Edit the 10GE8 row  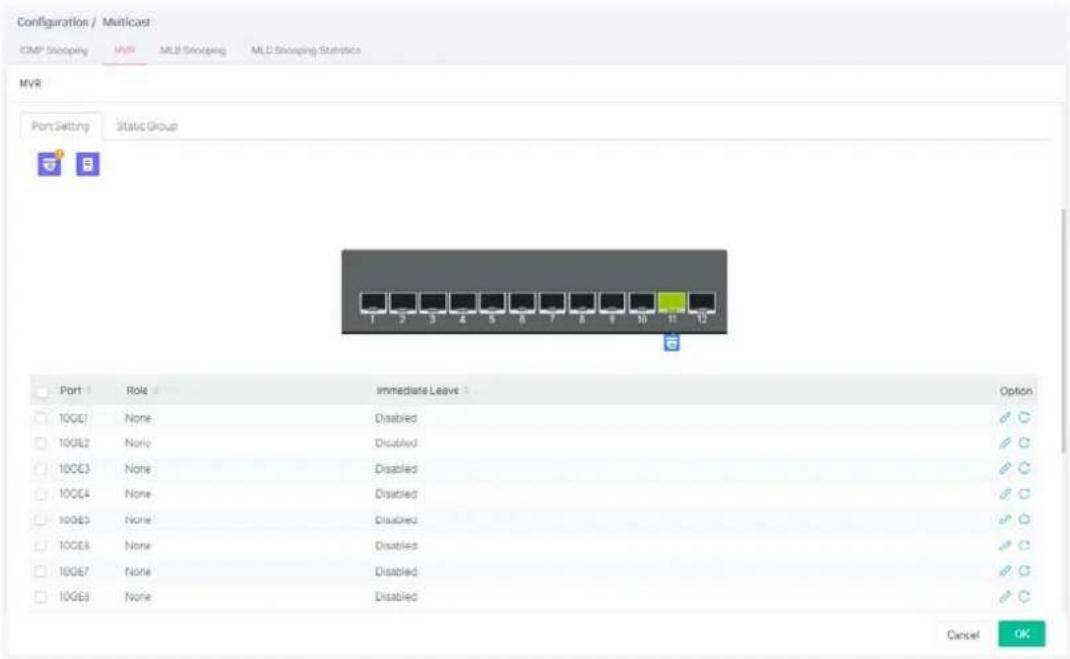(x=1004, y=597)
